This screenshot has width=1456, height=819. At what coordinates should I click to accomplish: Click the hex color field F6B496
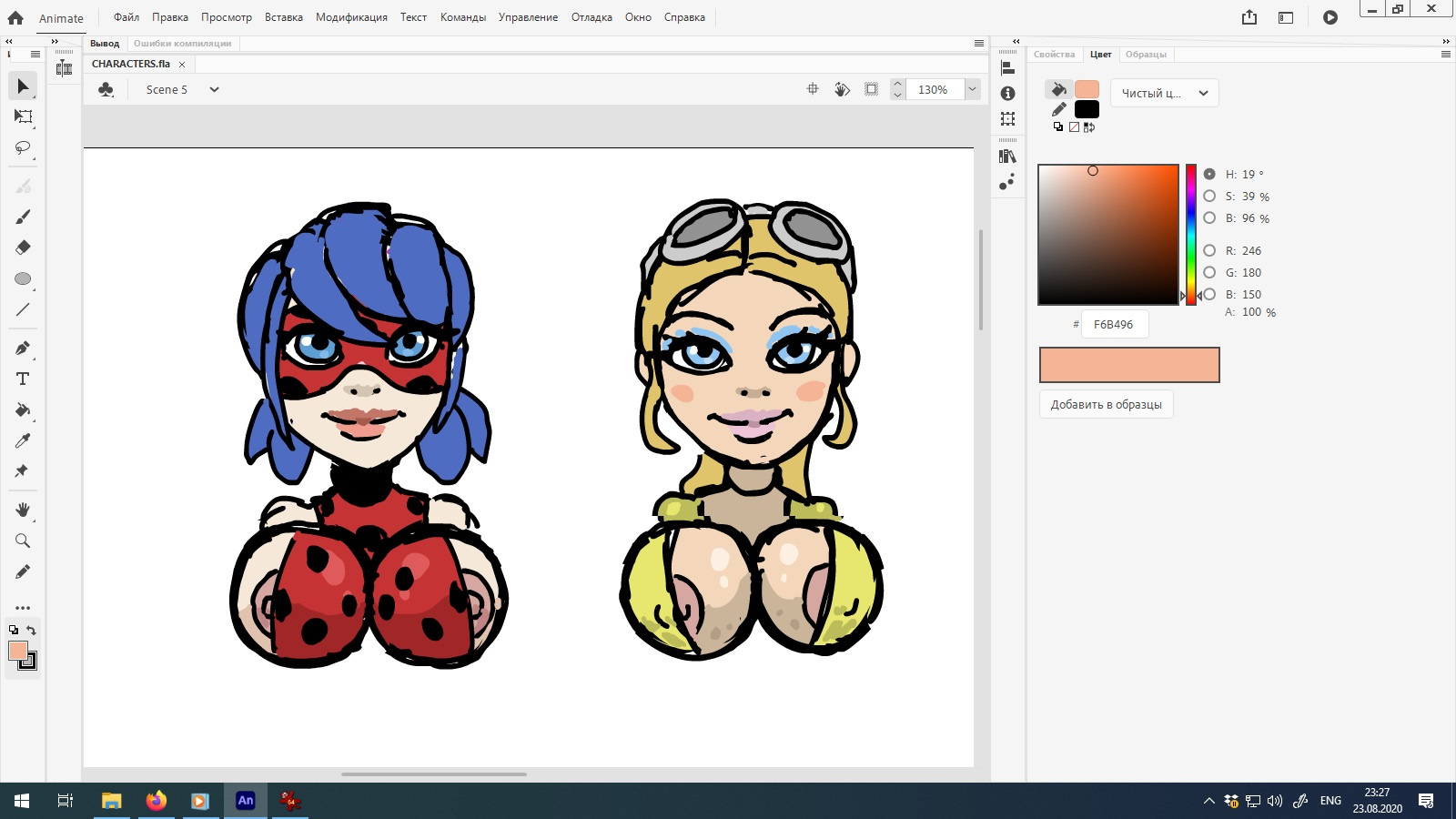tap(1114, 324)
